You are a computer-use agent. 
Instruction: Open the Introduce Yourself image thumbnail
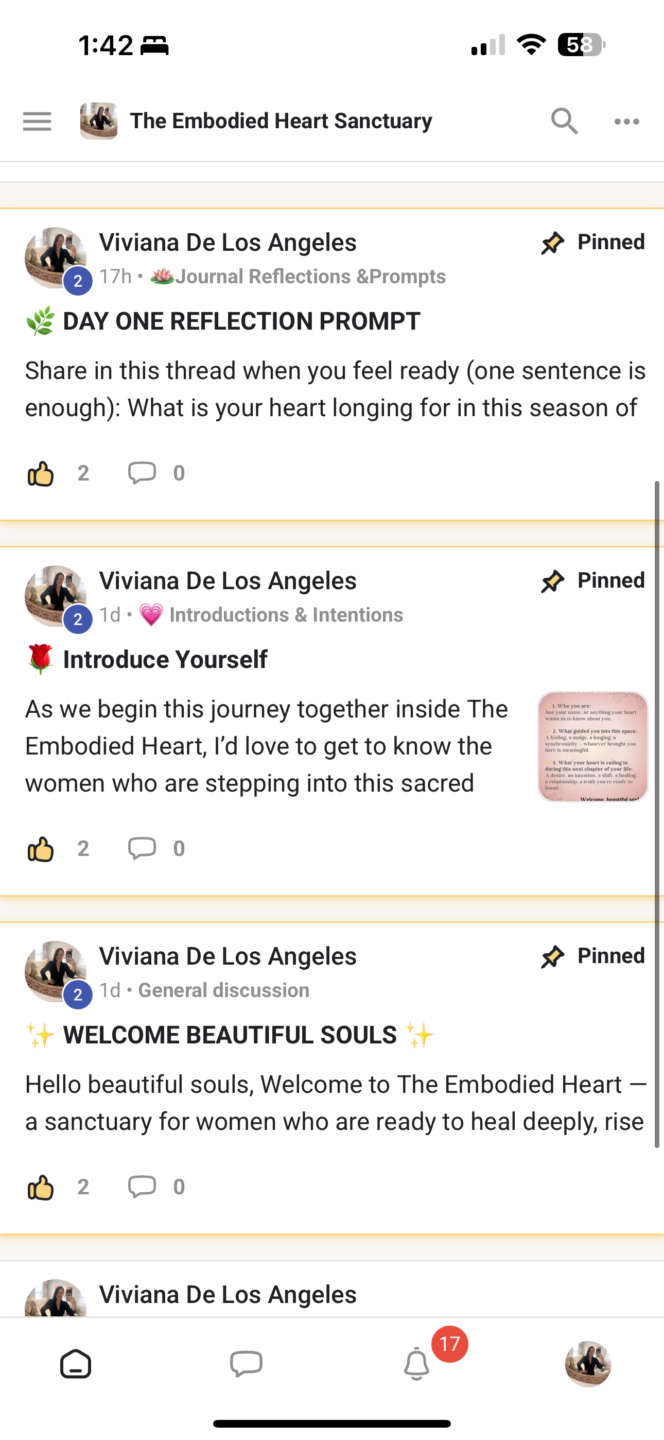[592, 746]
